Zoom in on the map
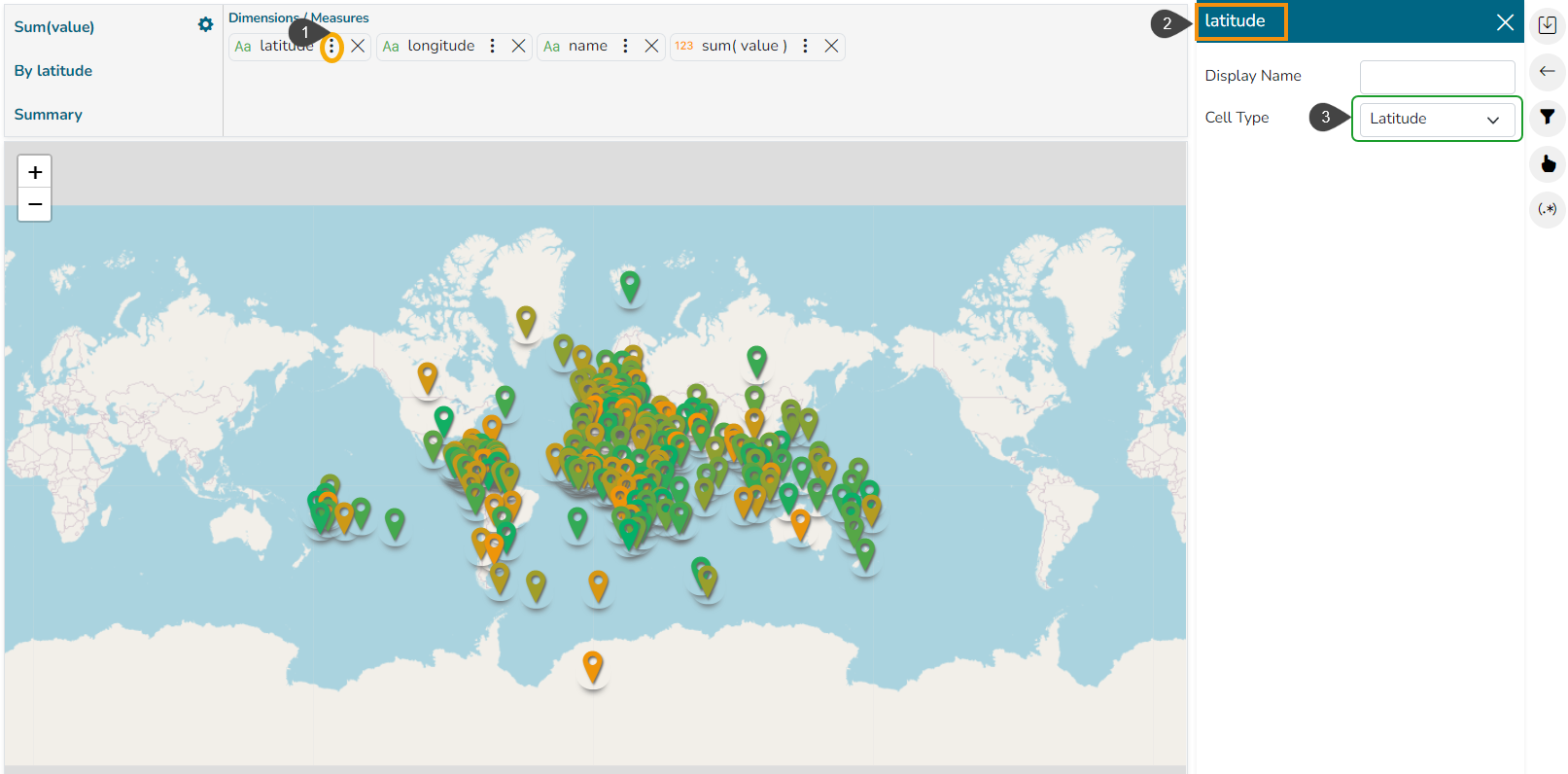 pos(35,172)
